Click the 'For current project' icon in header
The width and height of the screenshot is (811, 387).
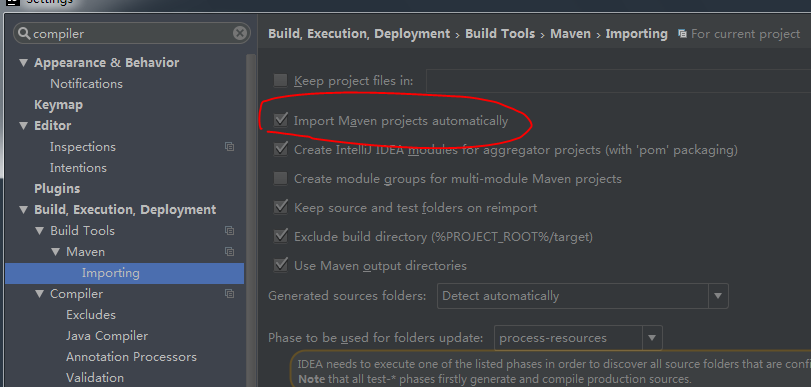coord(683,34)
